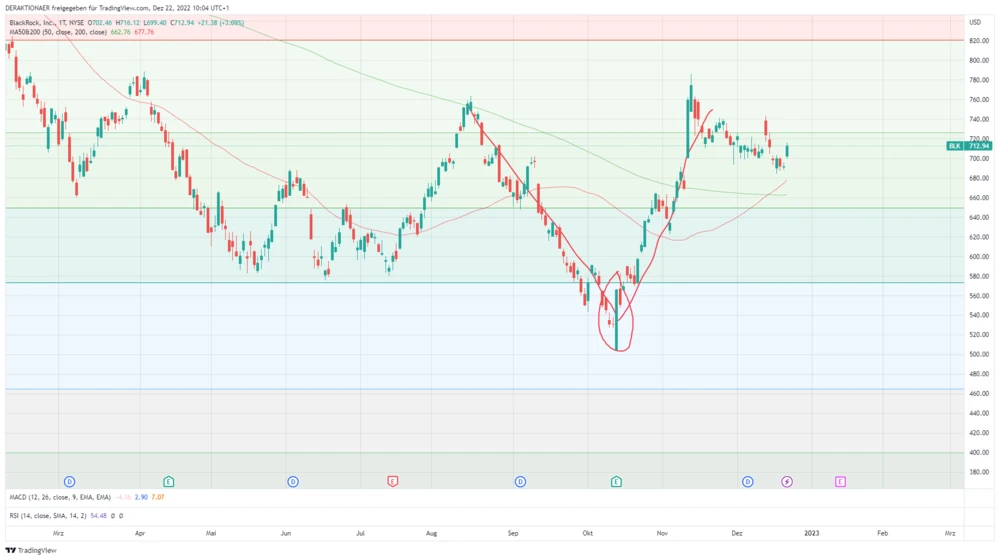Click the December dividend marker (D)
The width and height of the screenshot is (1000, 560).
coord(748,482)
